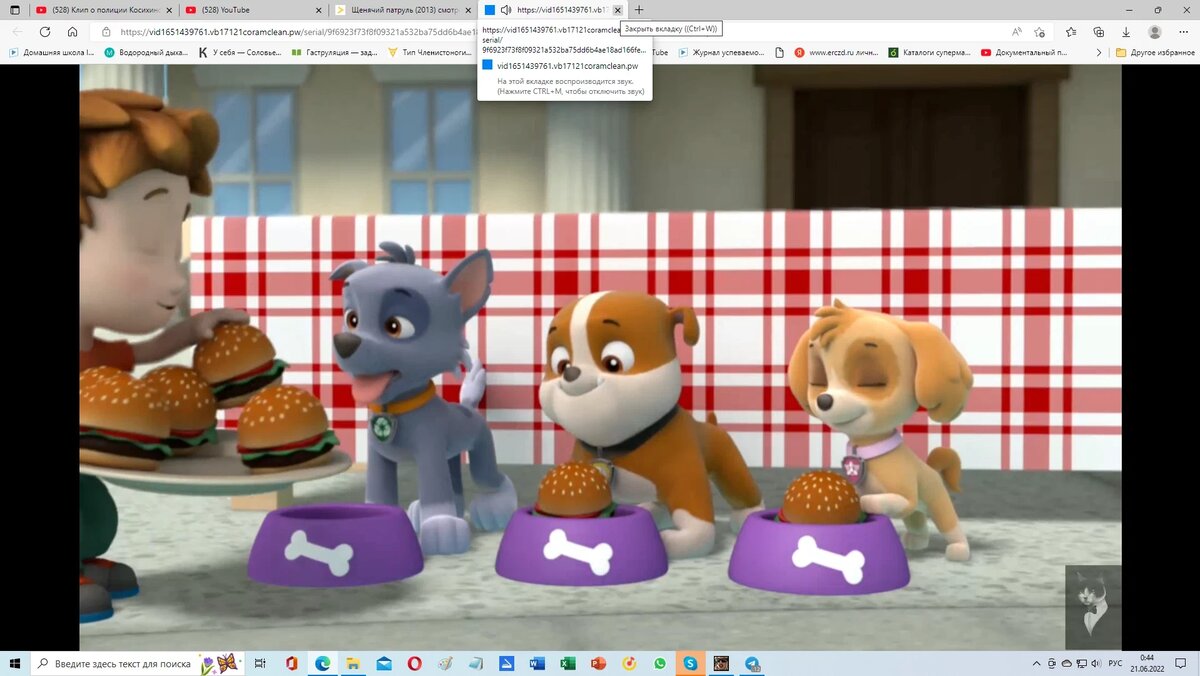The width and height of the screenshot is (1200, 676).
Task: Open the tab actions menu icon
Action: click(x=14, y=10)
